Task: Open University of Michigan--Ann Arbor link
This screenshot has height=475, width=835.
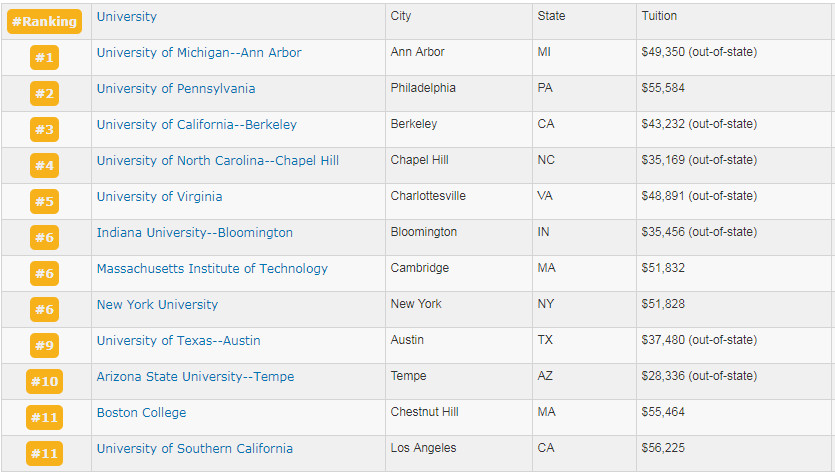Action: [x=198, y=53]
